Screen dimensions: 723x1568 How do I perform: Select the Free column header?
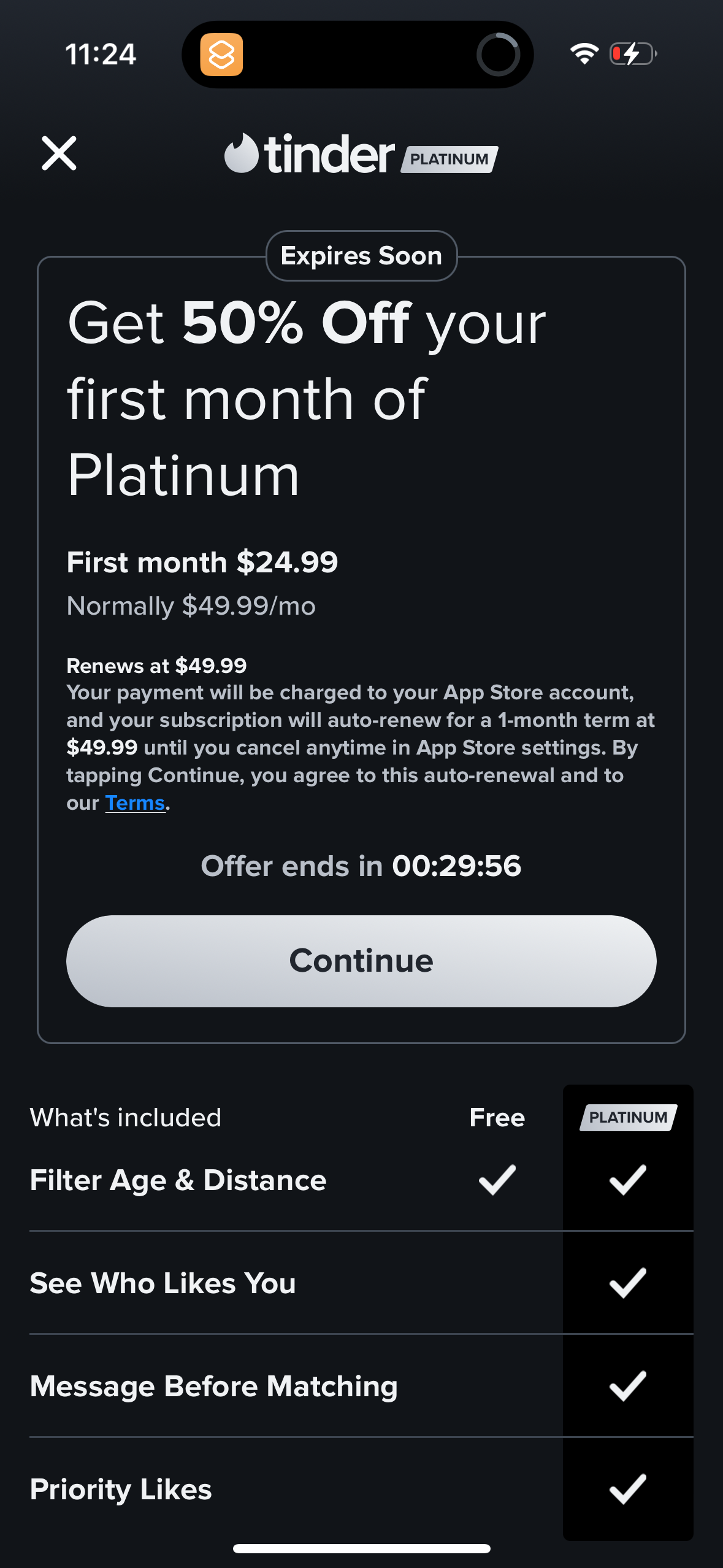coord(497,1118)
